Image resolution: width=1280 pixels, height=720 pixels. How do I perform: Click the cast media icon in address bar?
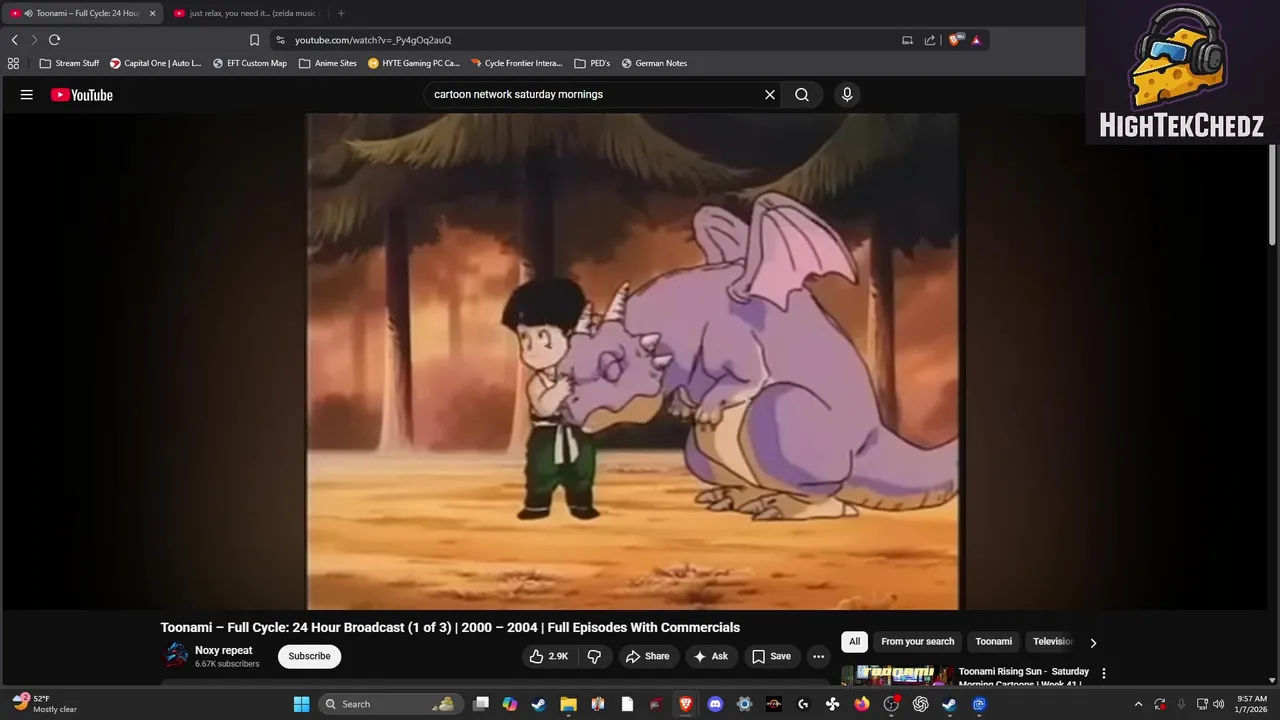[907, 40]
